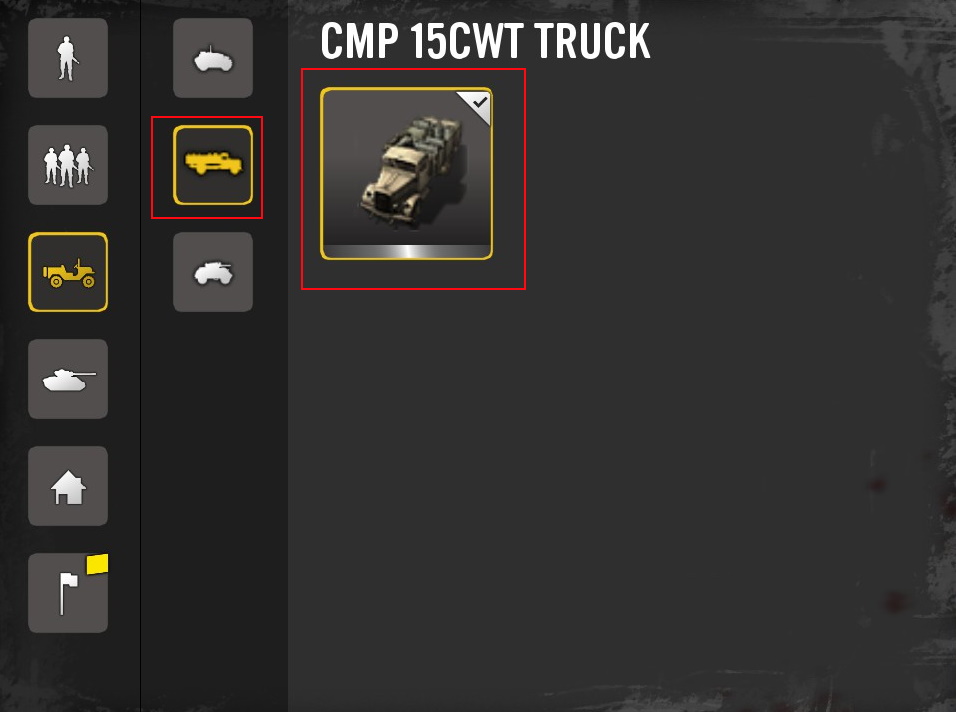Toggle the checkmark corner on truck skin
956x712 pixels.
(477, 105)
